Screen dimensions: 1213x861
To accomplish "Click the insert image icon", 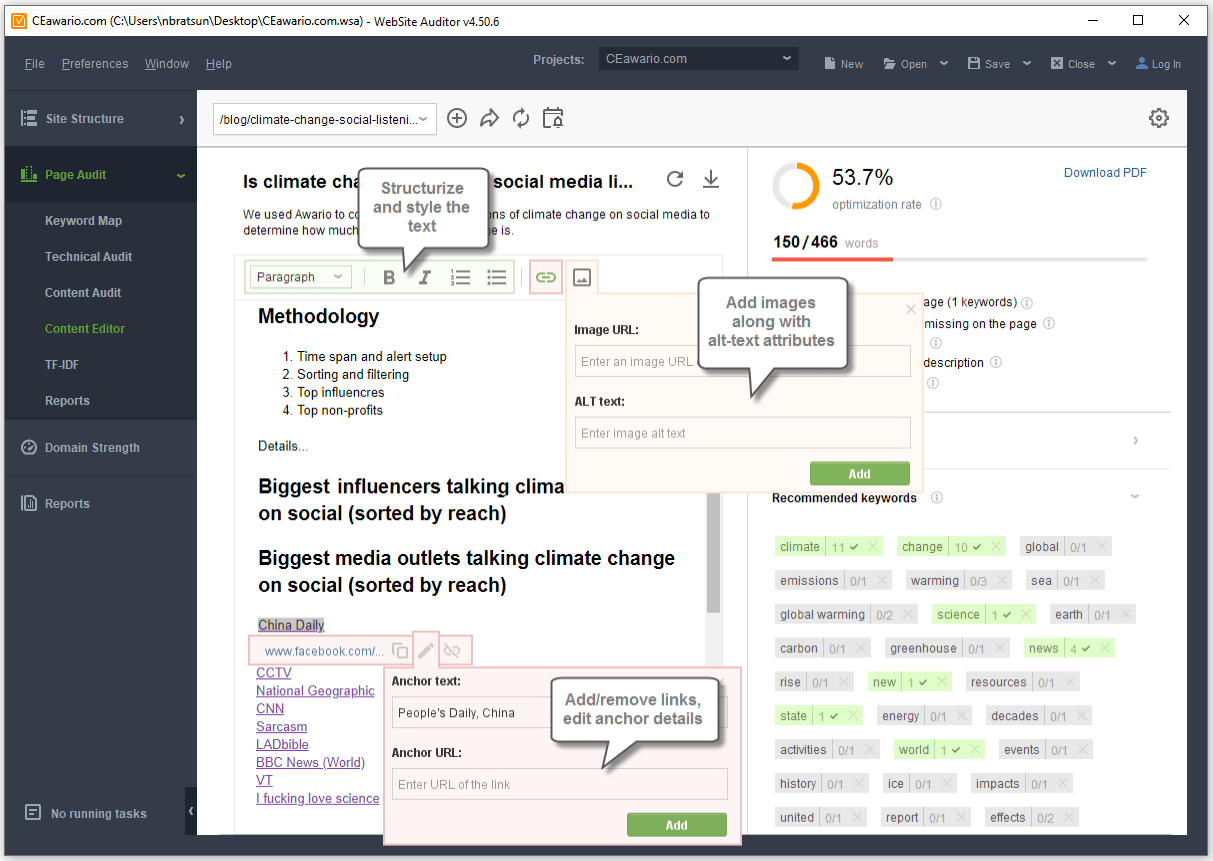I will [583, 277].
